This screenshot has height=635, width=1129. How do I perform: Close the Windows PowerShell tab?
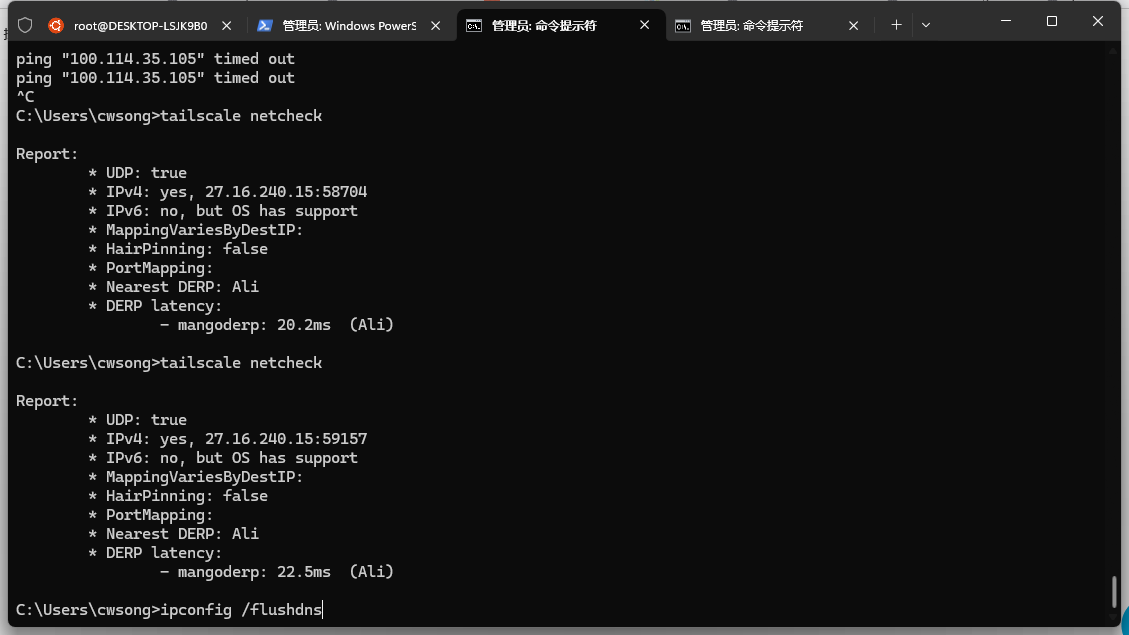[x=436, y=26]
